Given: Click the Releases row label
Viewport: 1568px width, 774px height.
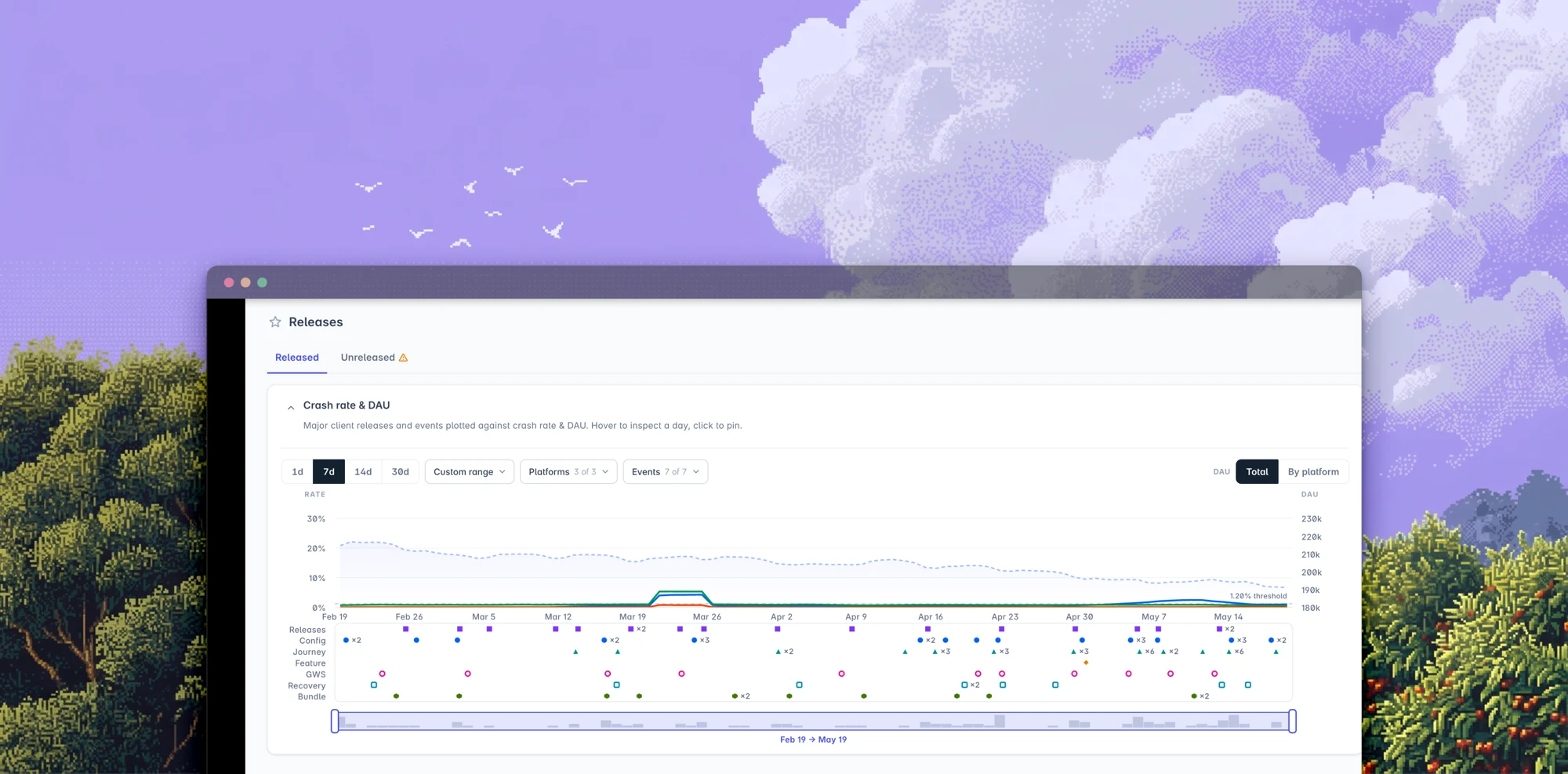Looking at the screenshot, I should [307, 630].
